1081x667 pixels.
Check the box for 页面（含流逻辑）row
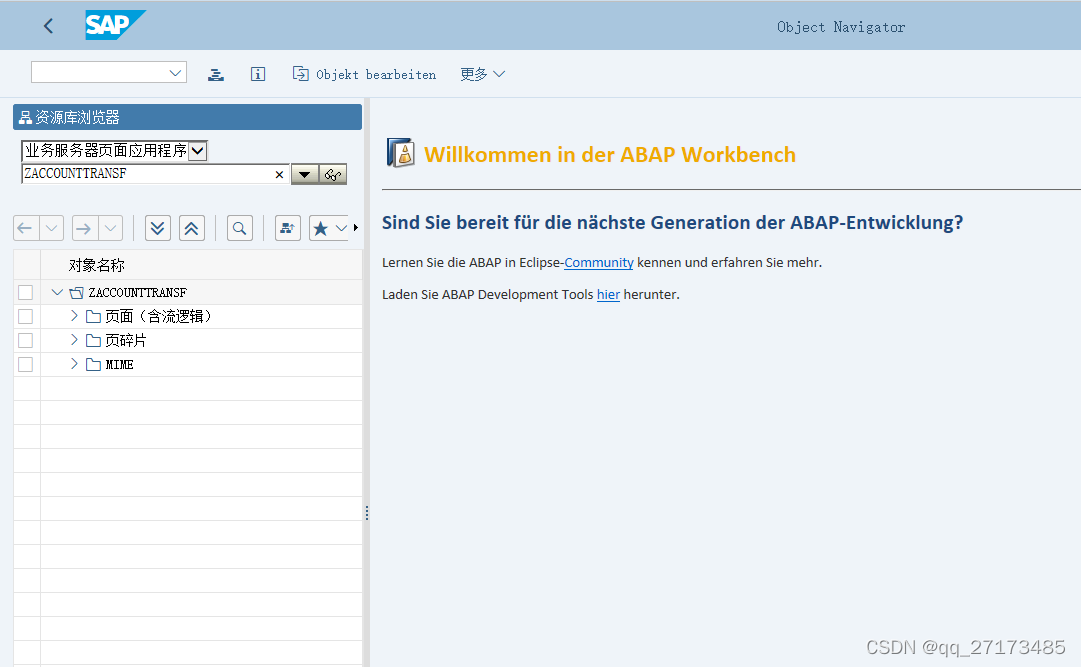(x=26, y=317)
